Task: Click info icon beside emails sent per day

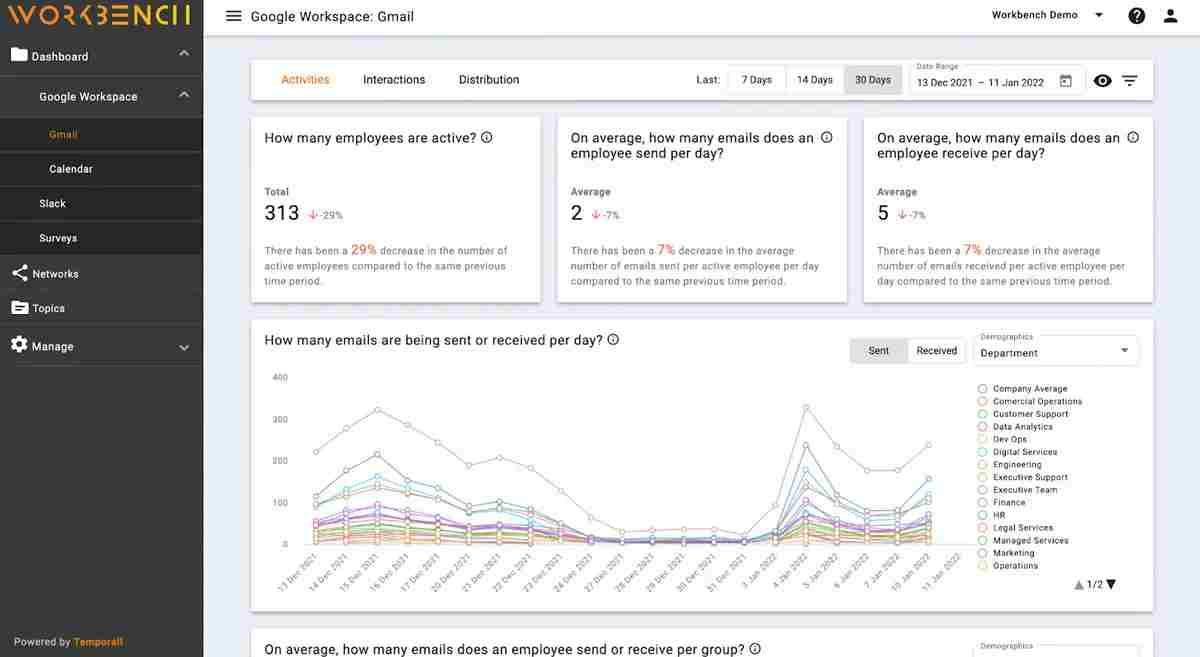Action: 827,138
